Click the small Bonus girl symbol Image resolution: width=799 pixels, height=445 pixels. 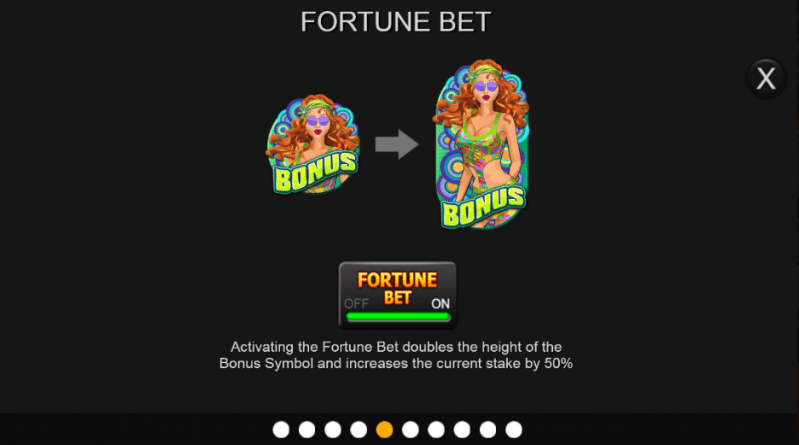[x=313, y=144]
